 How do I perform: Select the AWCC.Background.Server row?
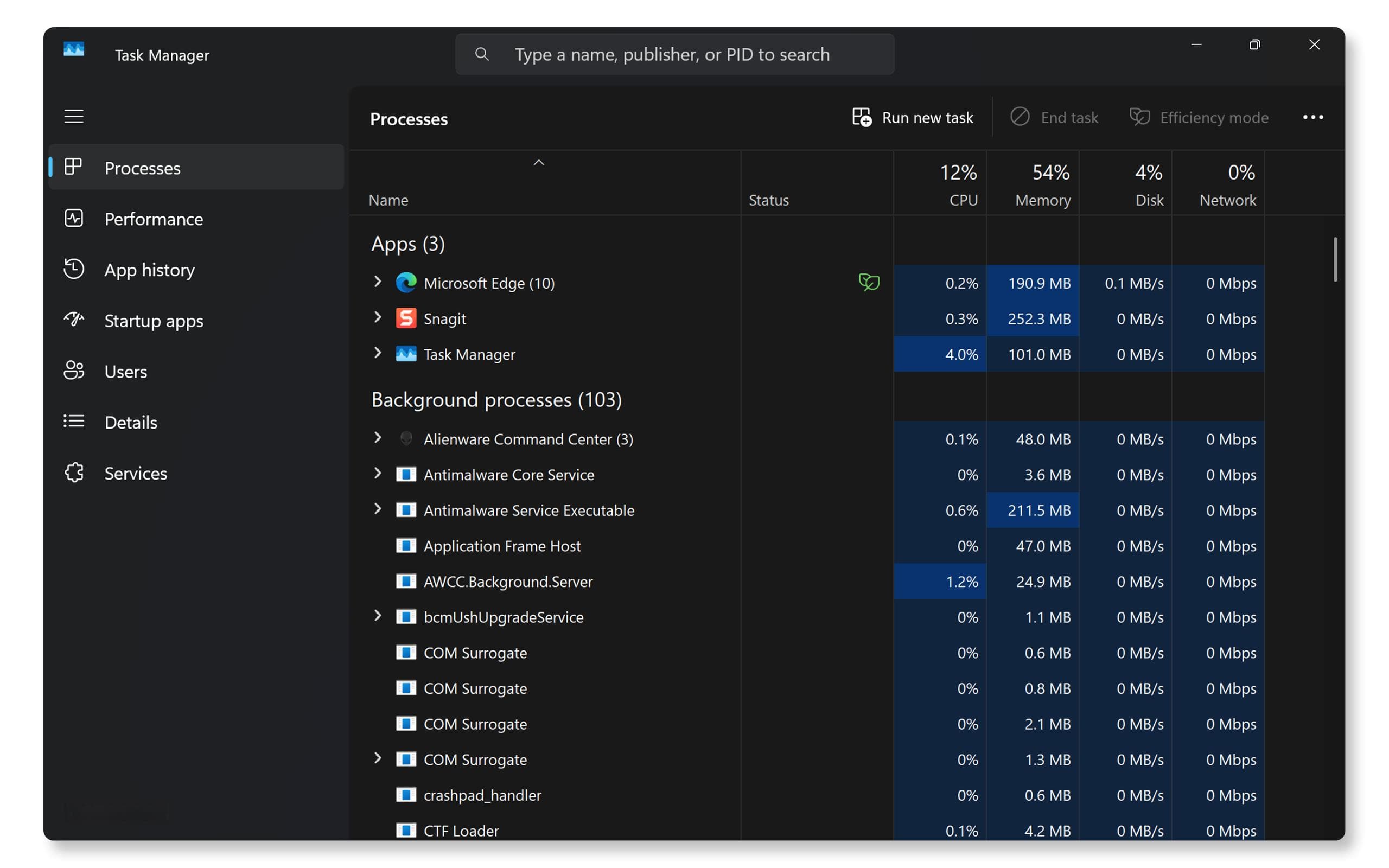click(x=806, y=582)
